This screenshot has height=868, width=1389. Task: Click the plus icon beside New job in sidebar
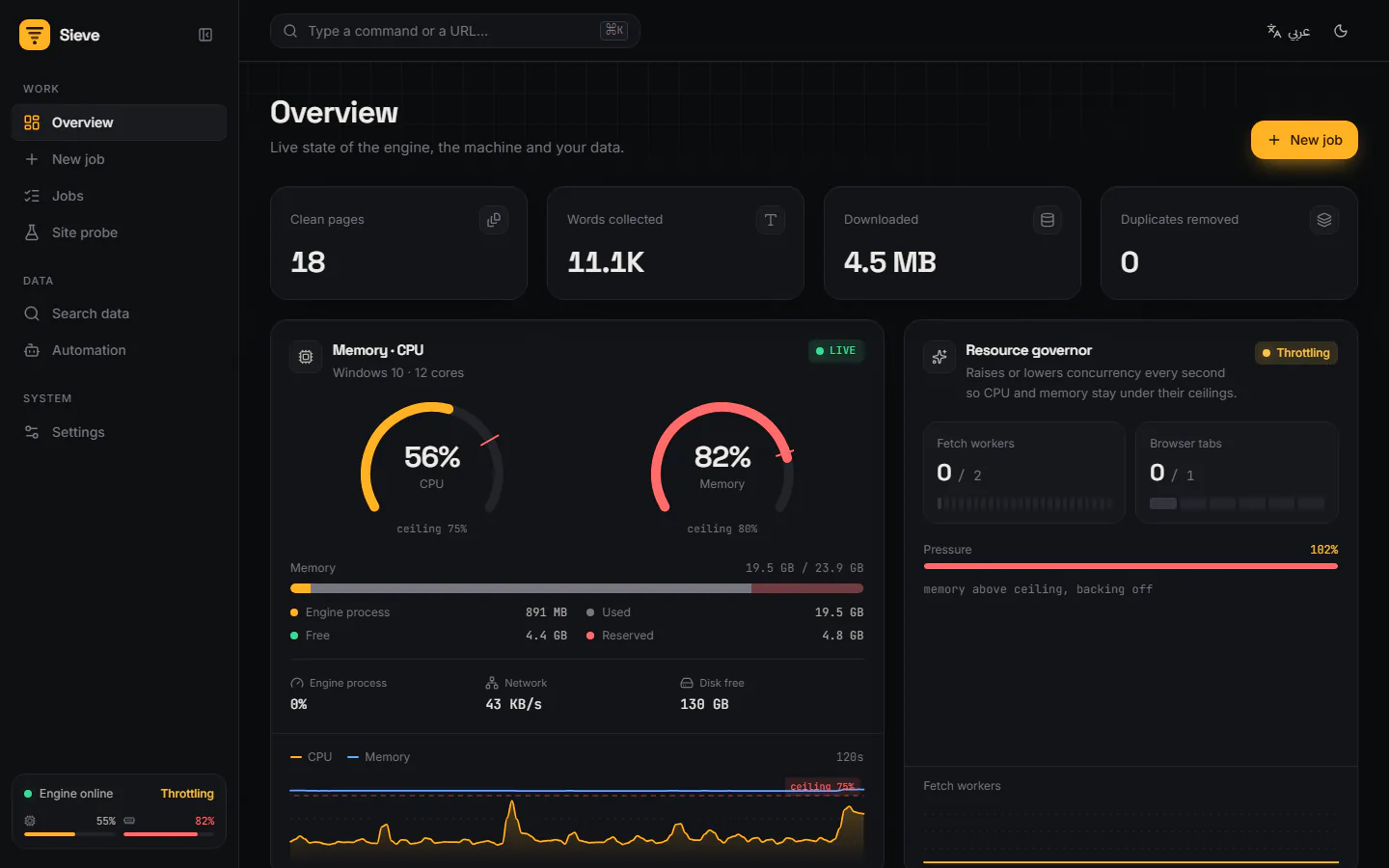pos(32,159)
